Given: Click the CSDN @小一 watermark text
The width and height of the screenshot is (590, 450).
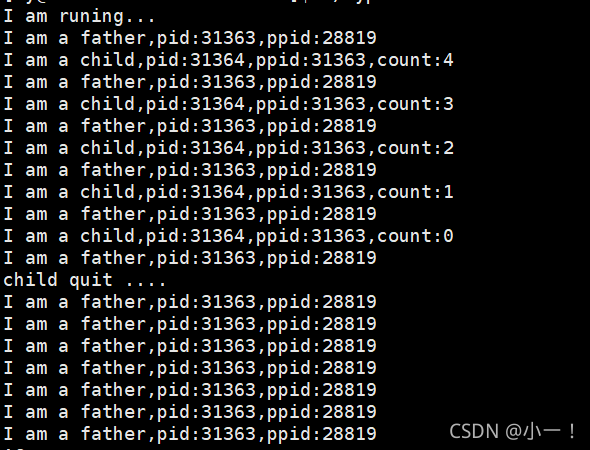Looking at the screenshot, I should 512,431.
